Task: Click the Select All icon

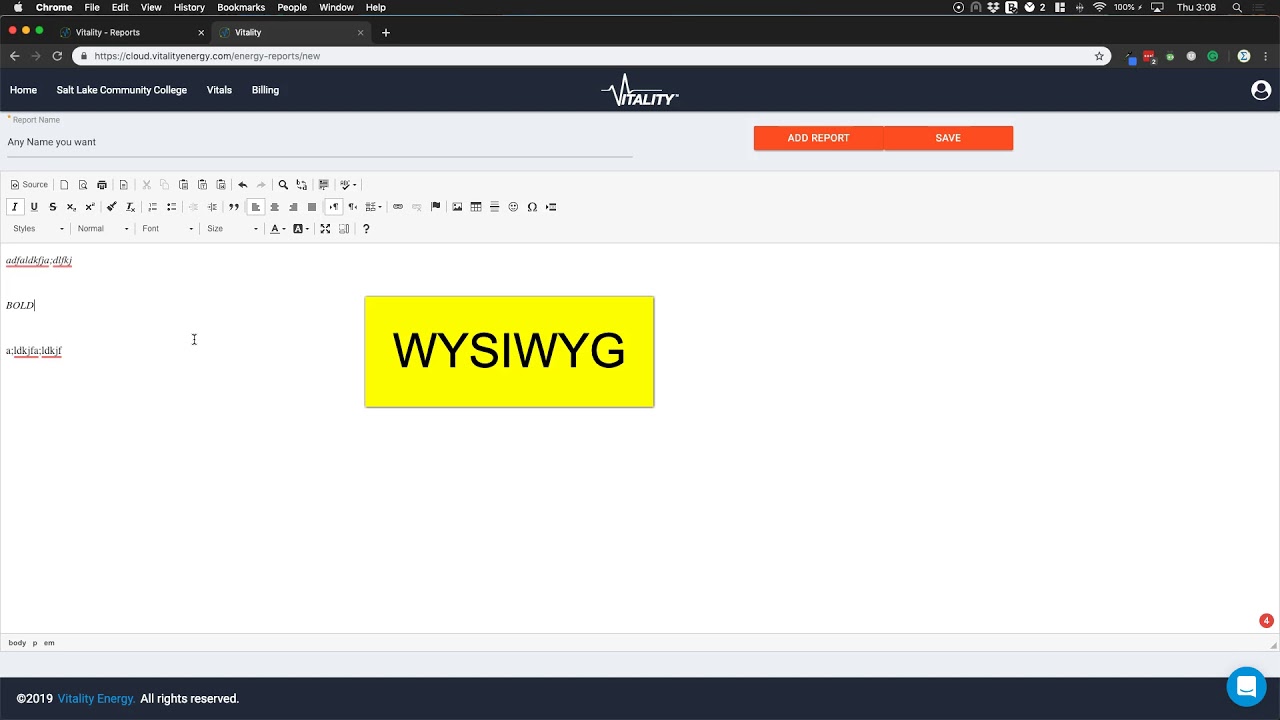Action: pos(323,185)
